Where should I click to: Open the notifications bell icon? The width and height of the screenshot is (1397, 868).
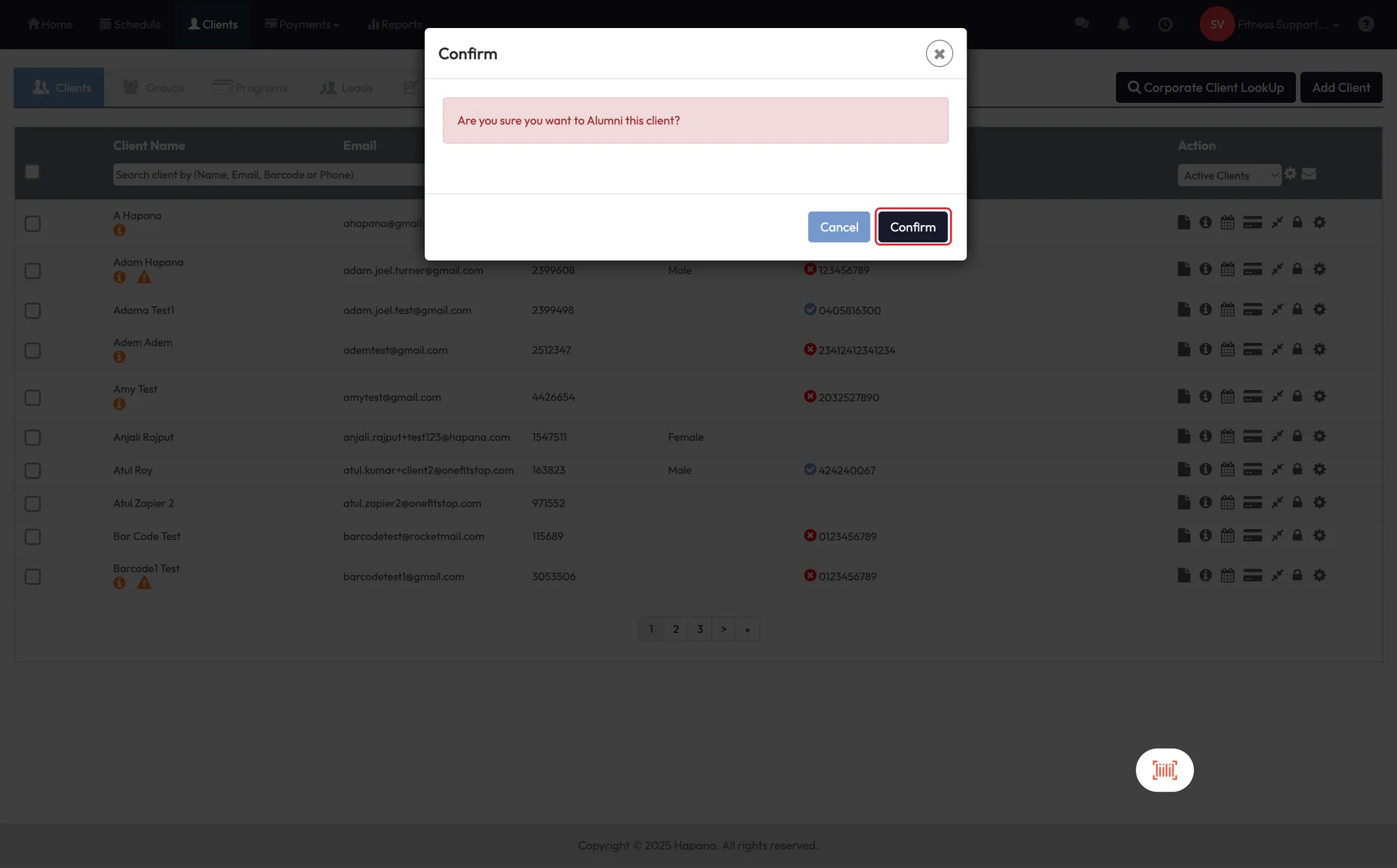click(1123, 25)
